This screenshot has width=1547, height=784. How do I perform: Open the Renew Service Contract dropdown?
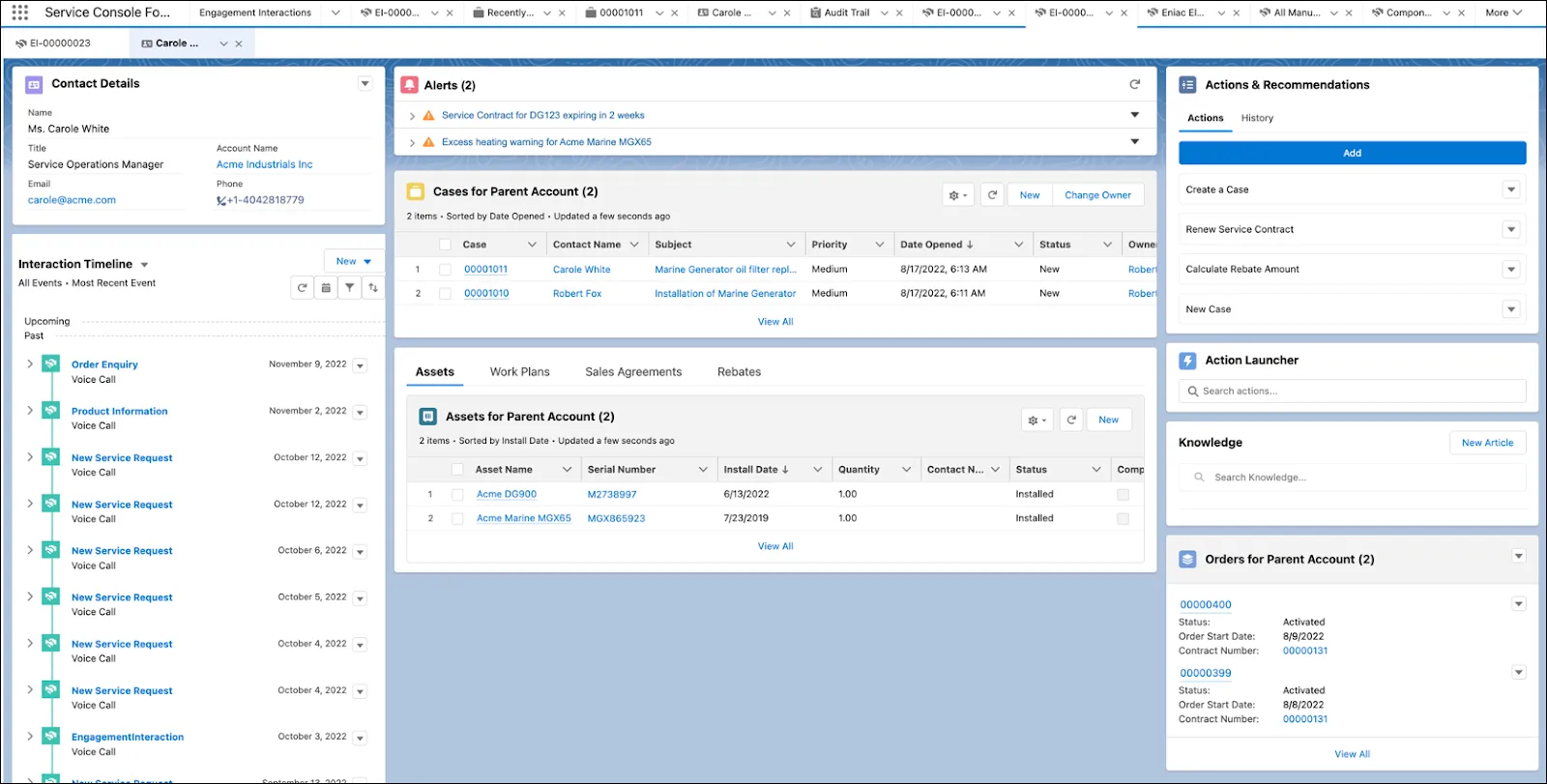[1511, 229]
